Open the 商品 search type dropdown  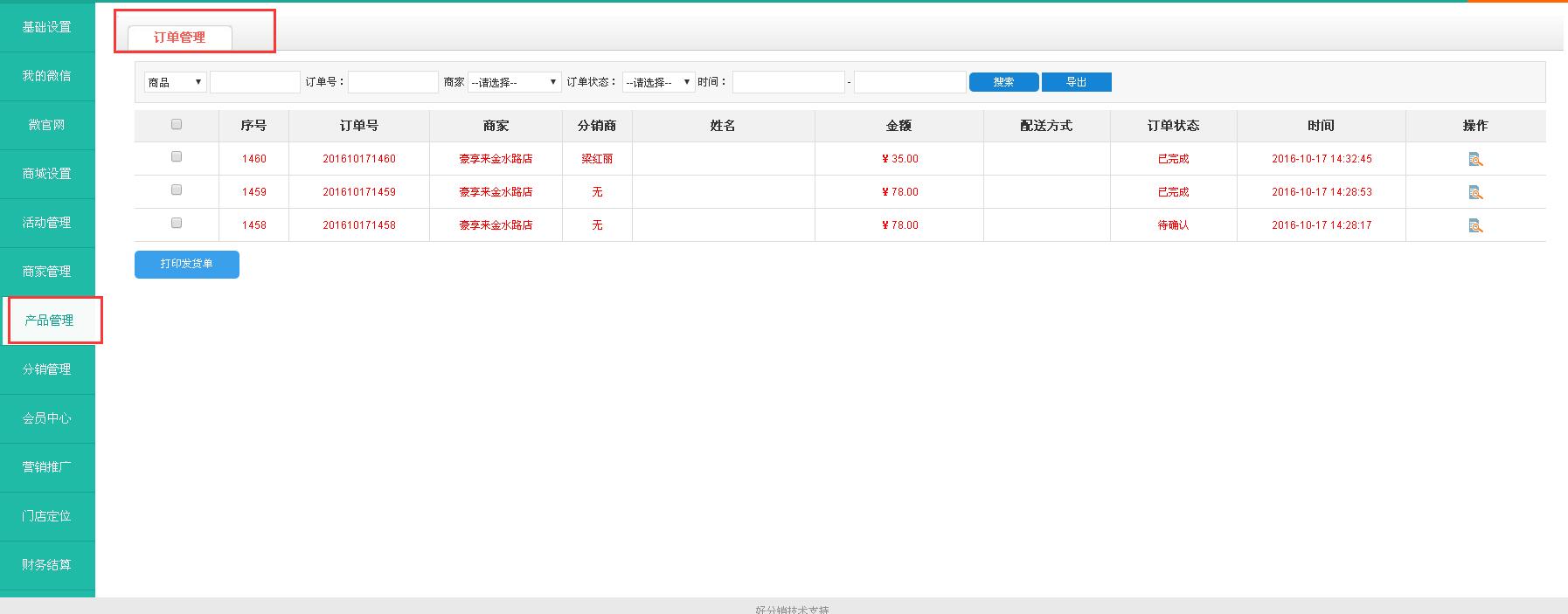175,82
